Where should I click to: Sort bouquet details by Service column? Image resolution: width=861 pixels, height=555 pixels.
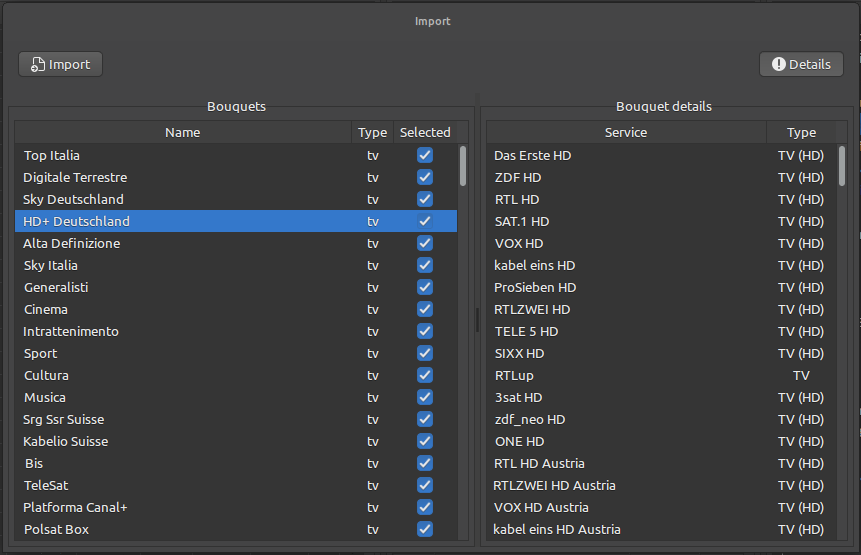pos(625,132)
